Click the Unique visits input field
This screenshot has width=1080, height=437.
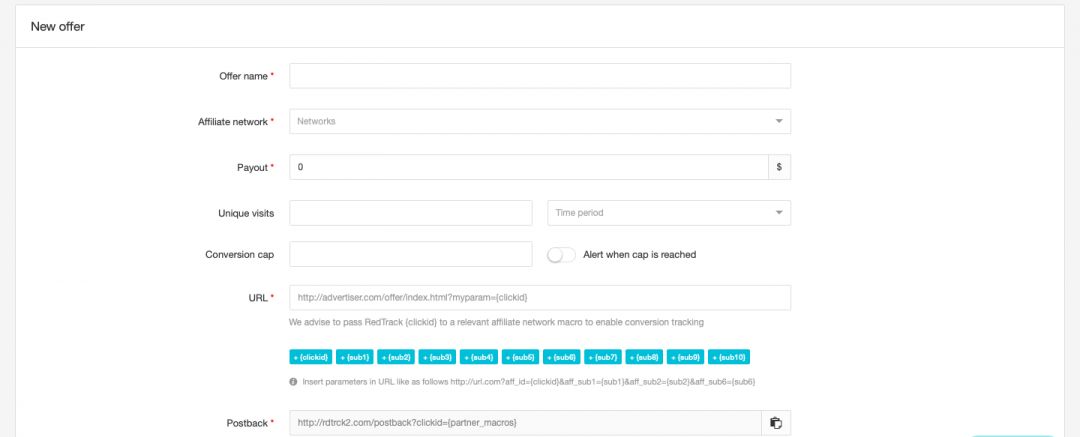(x=411, y=213)
